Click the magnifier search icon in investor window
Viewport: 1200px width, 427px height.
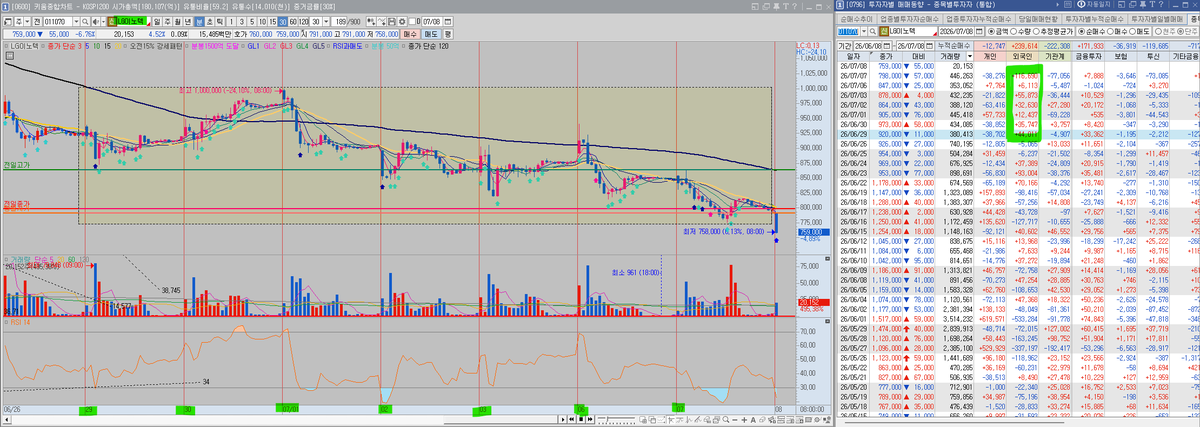[872, 32]
